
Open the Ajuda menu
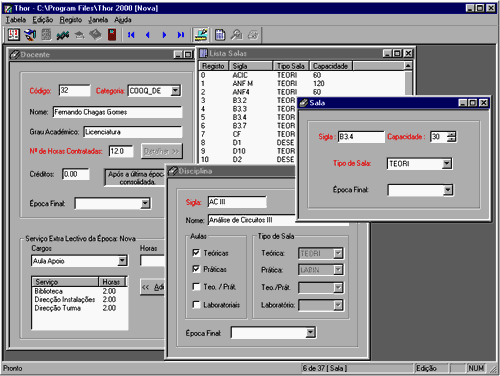(123, 20)
